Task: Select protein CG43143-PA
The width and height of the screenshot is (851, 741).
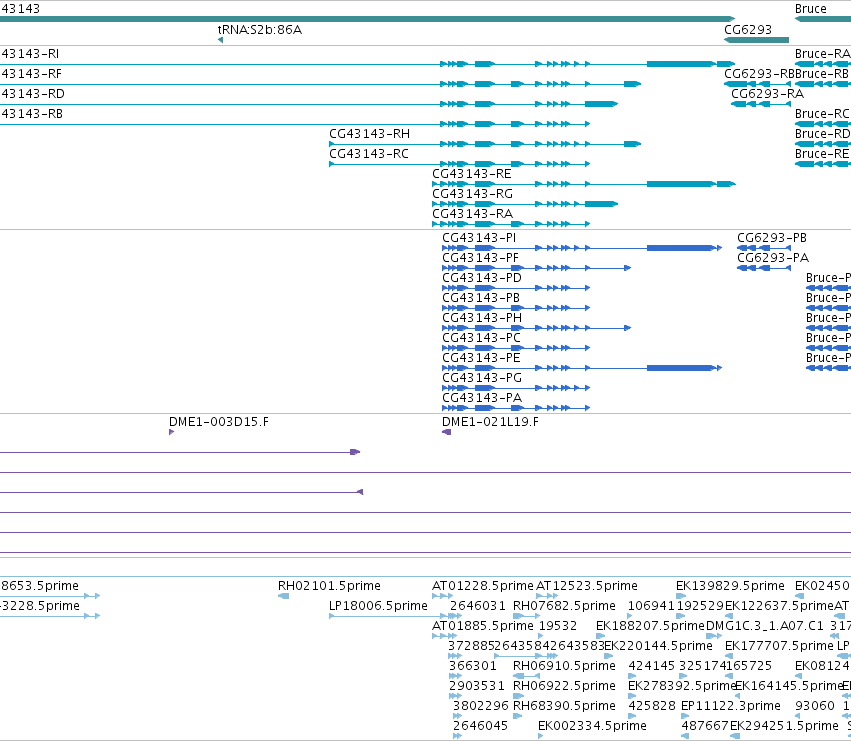Action: pos(482,398)
